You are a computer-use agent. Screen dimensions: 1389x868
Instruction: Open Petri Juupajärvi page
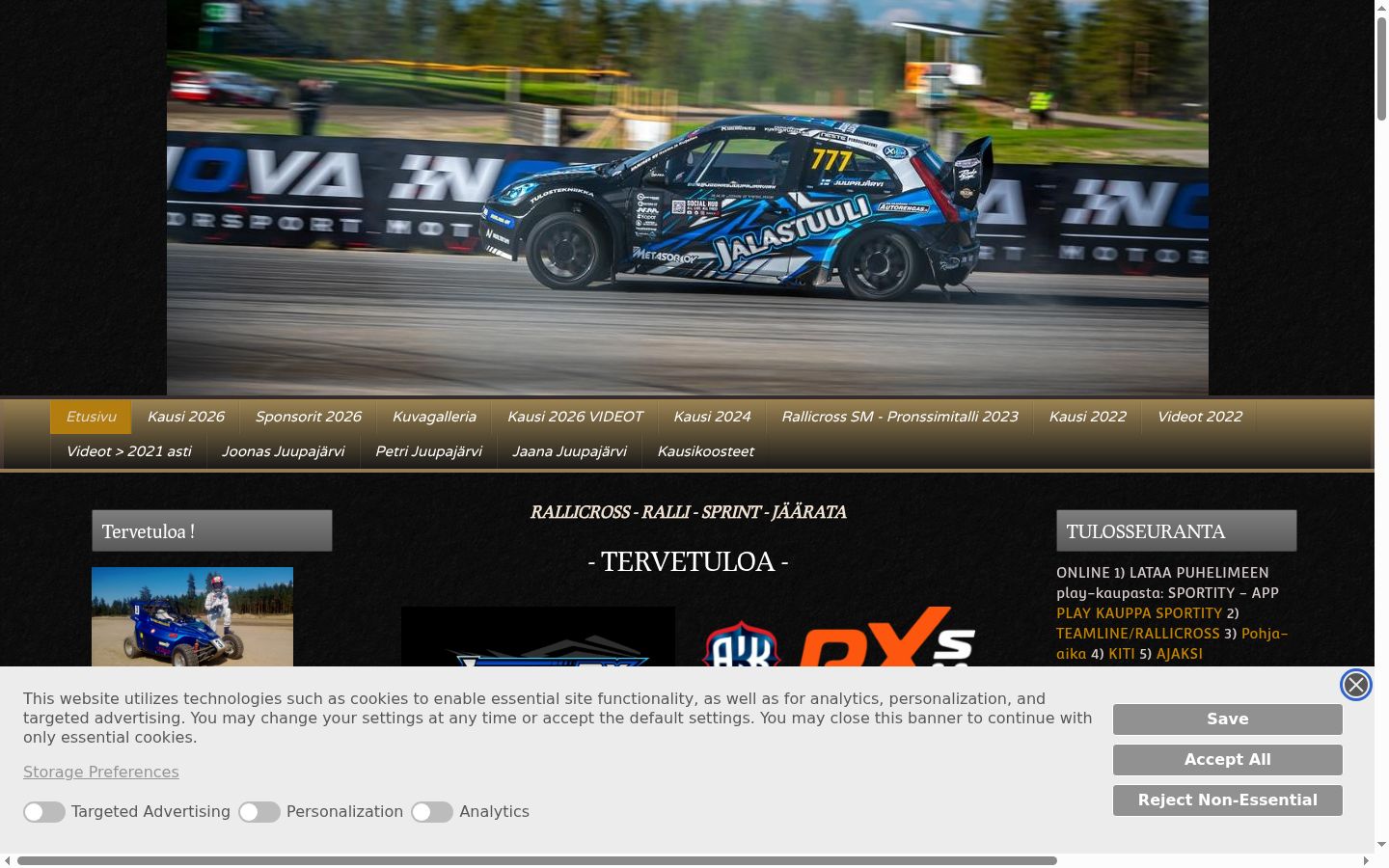[x=428, y=451]
